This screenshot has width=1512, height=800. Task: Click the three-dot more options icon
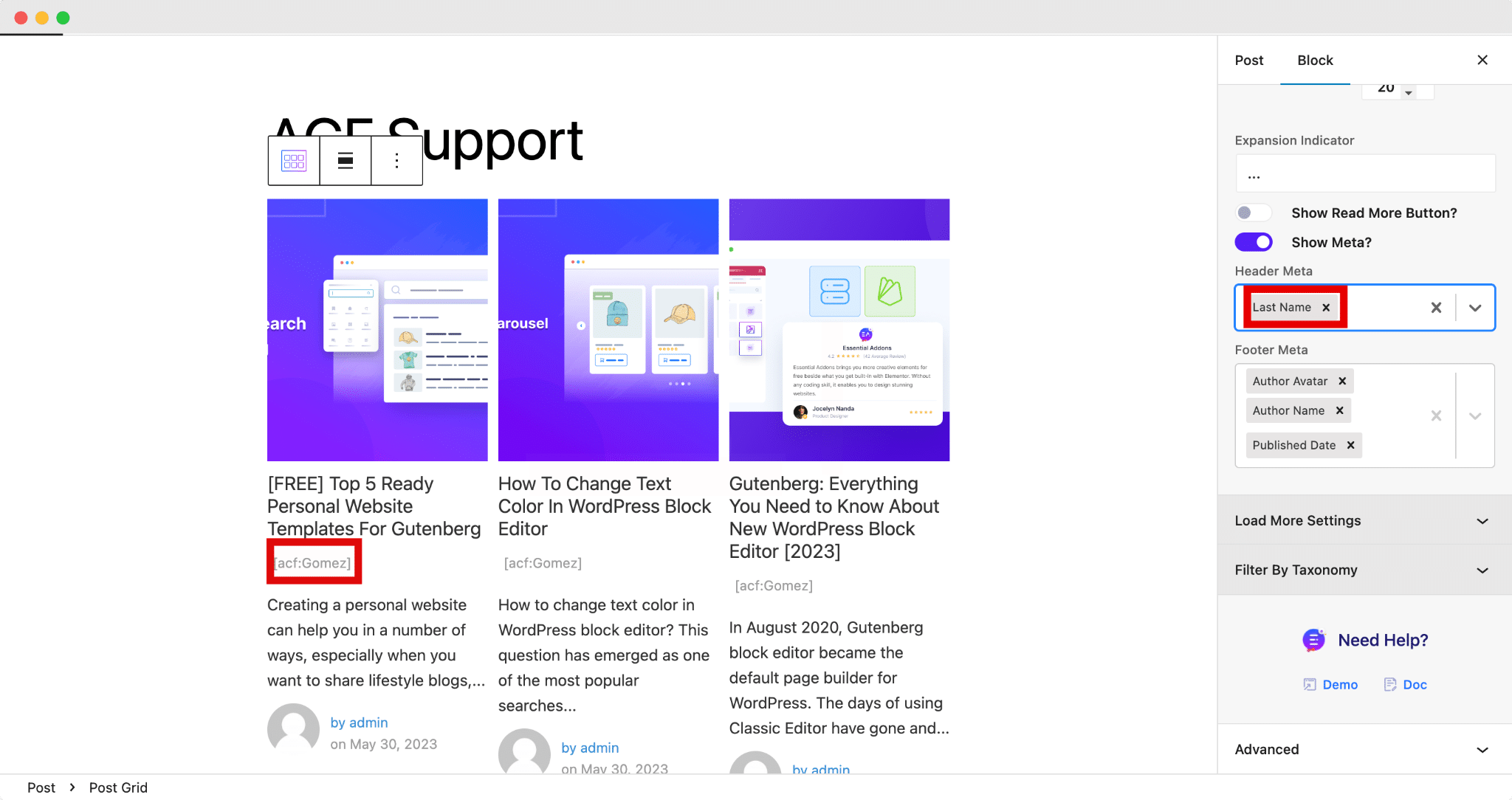(396, 160)
